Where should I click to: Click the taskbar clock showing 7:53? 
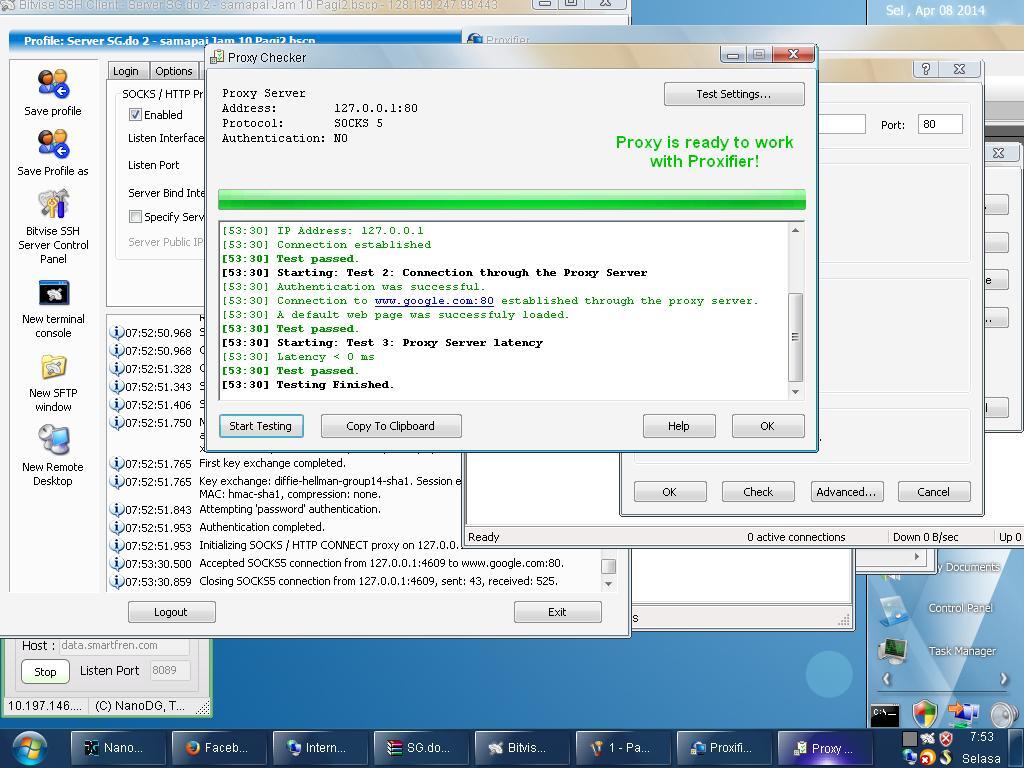pos(982,737)
